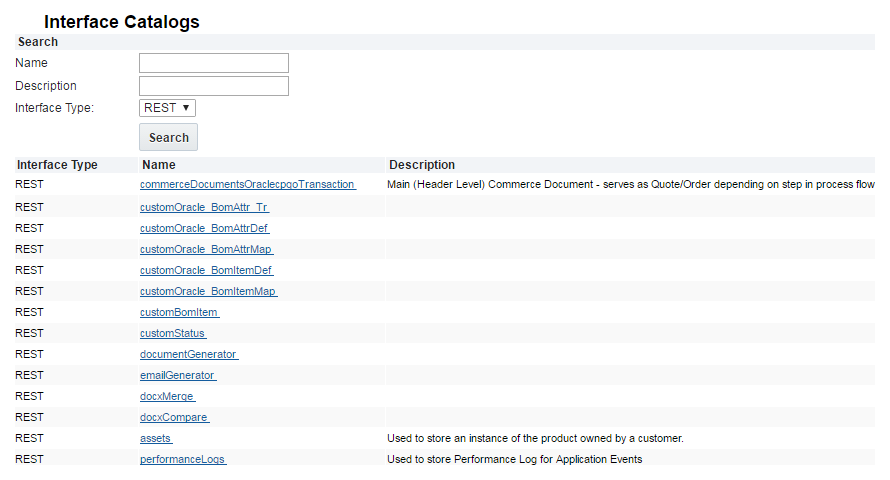This screenshot has height=480, width=890.
Task: Click the Description search input field
Action: click(x=214, y=86)
